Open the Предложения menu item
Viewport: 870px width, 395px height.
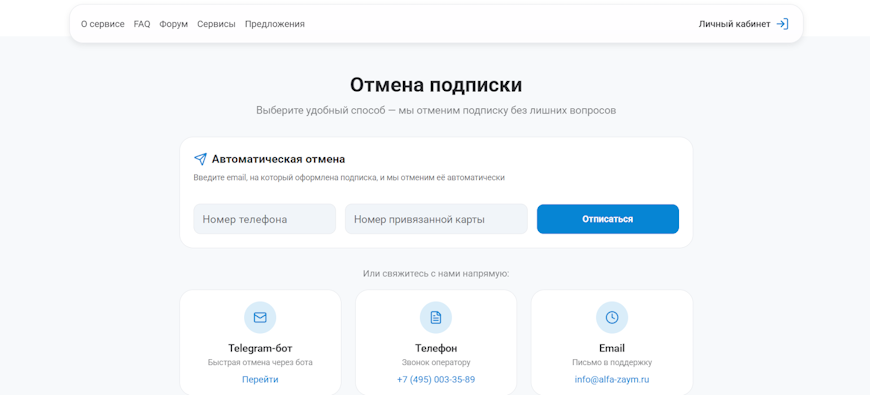[275, 24]
